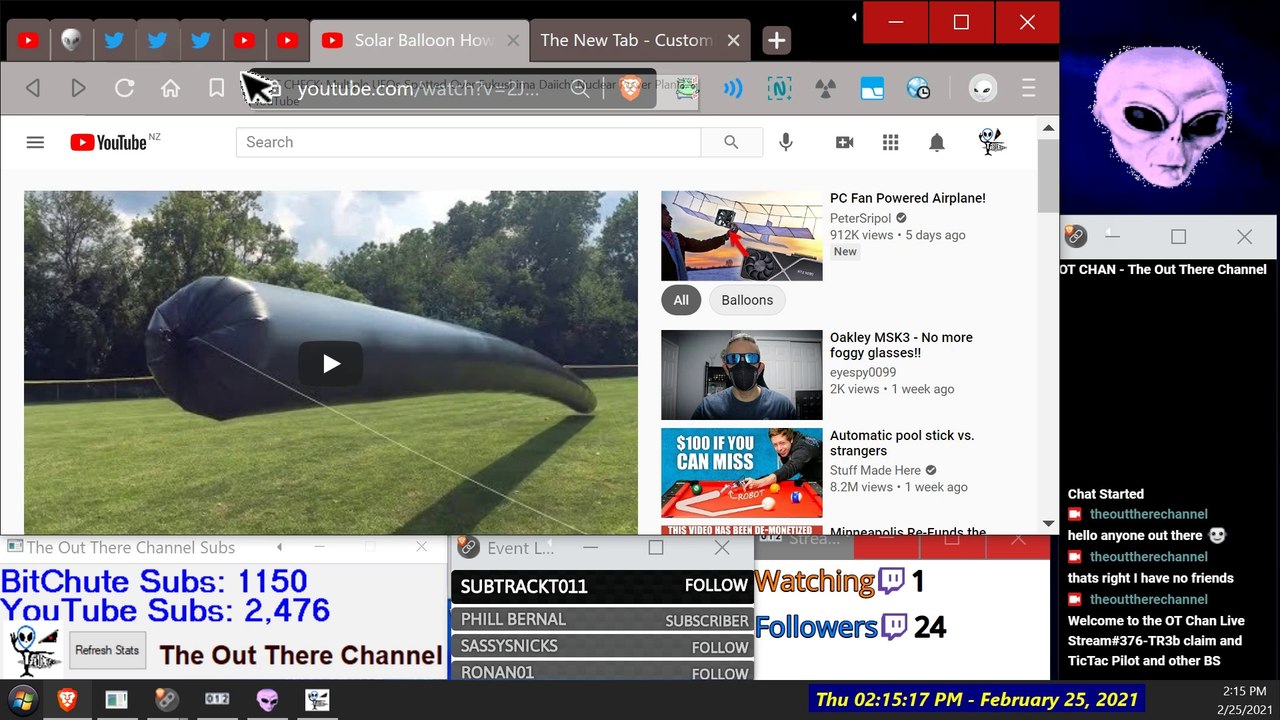Click the YouTube Subs: 2,476 text
Image resolution: width=1280 pixels, height=720 pixels.
[165, 610]
